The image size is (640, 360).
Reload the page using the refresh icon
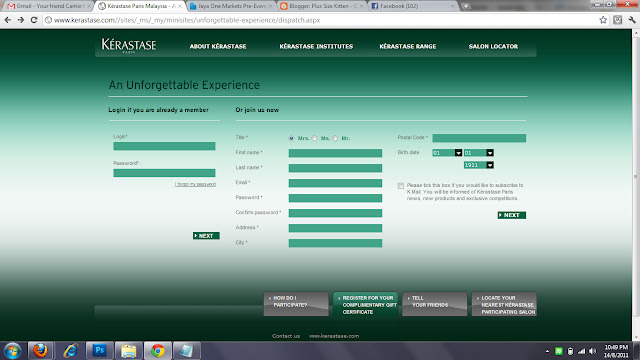point(34,20)
